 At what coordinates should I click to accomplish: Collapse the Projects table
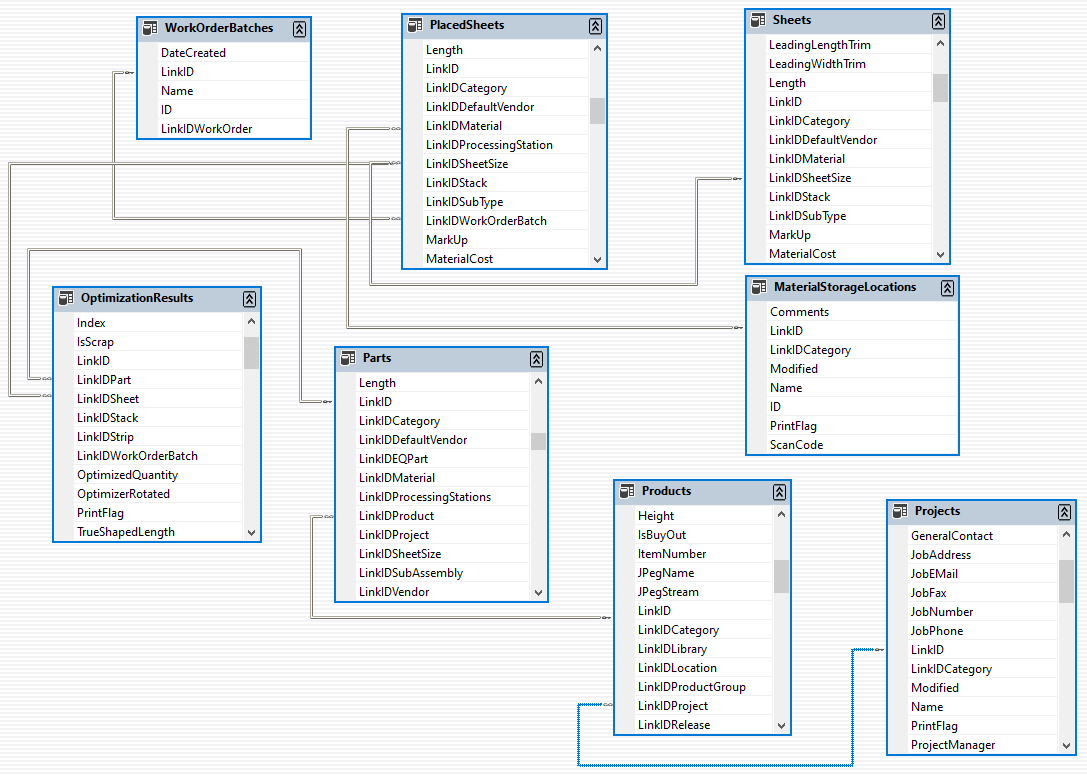click(1065, 511)
